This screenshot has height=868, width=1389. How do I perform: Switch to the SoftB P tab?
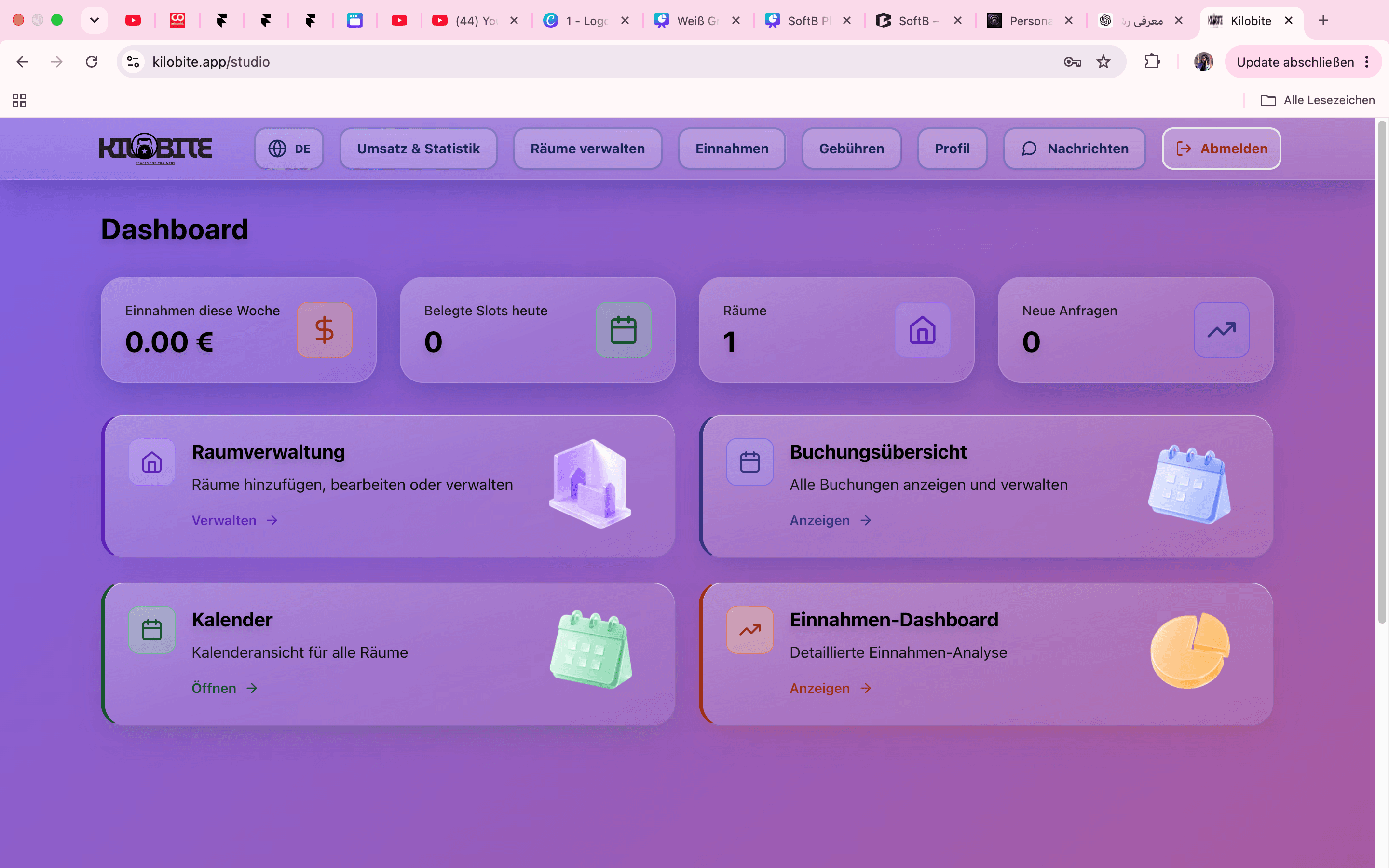pyautogui.click(x=808, y=21)
